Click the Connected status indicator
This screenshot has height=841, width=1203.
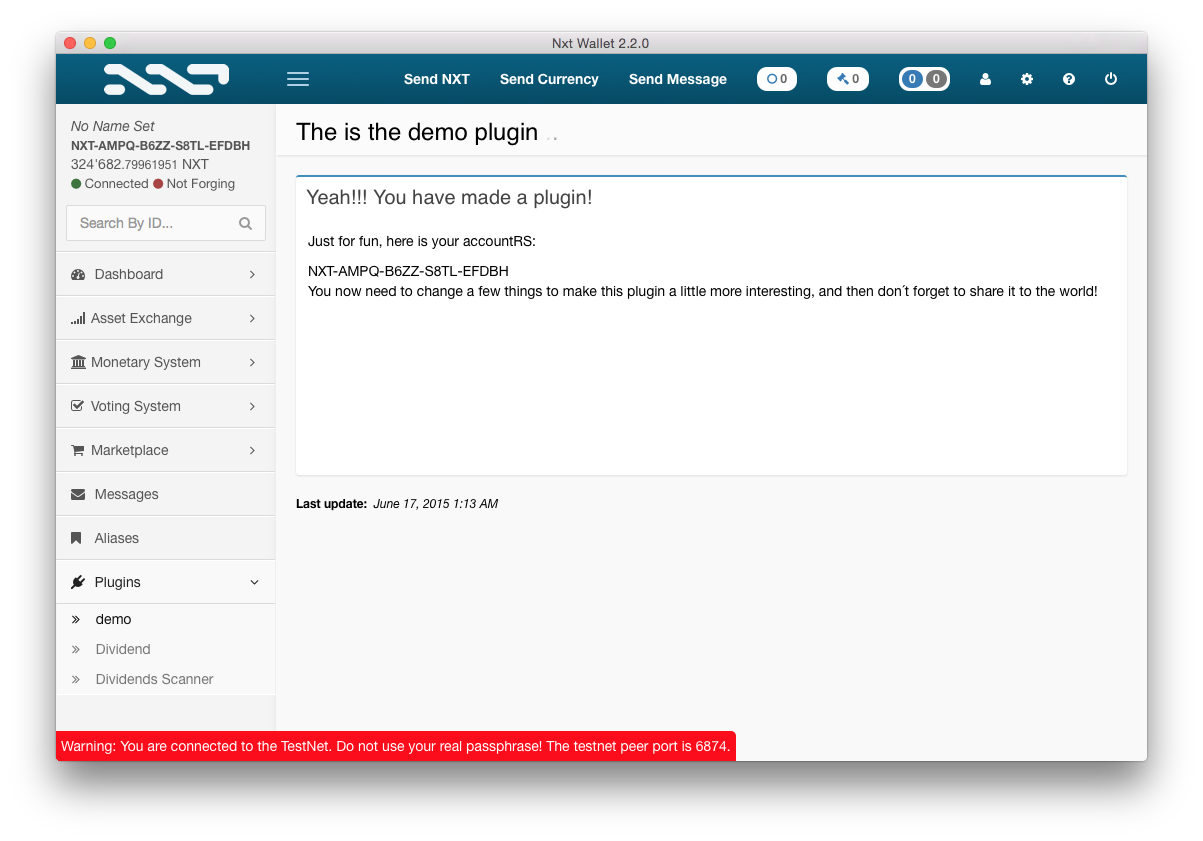110,184
